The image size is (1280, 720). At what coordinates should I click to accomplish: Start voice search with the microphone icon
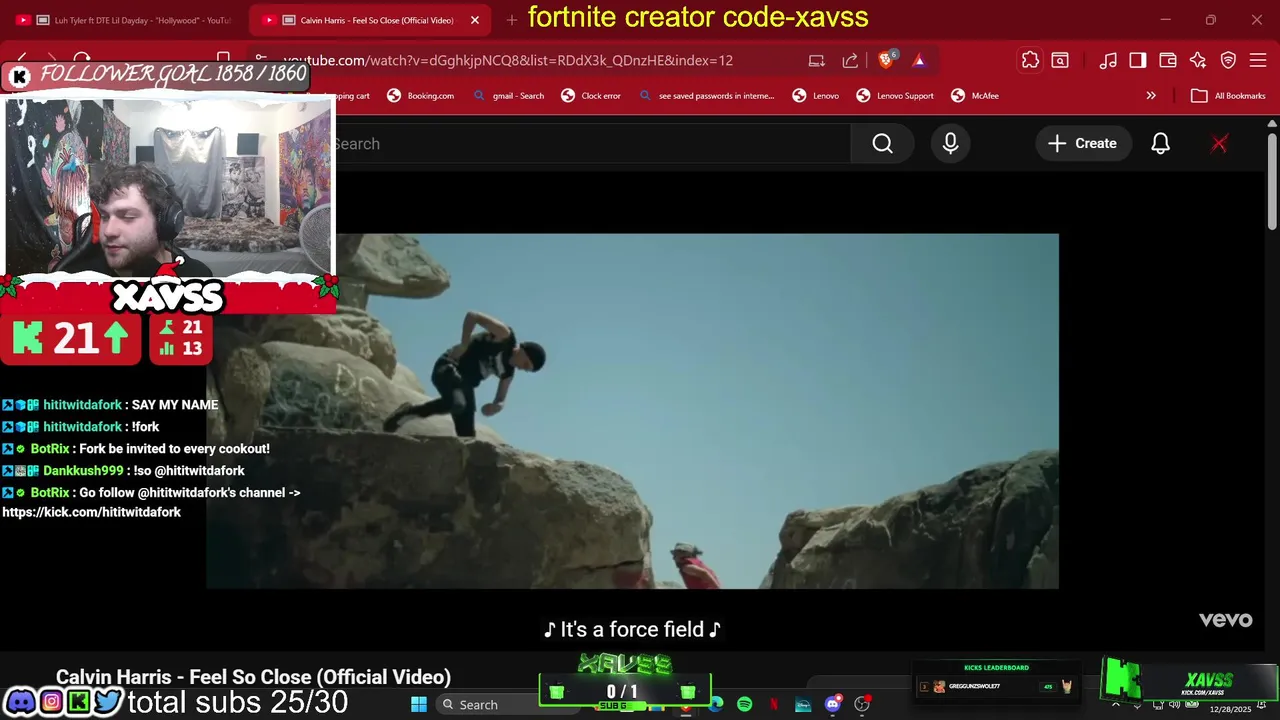[x=950, y=144]
